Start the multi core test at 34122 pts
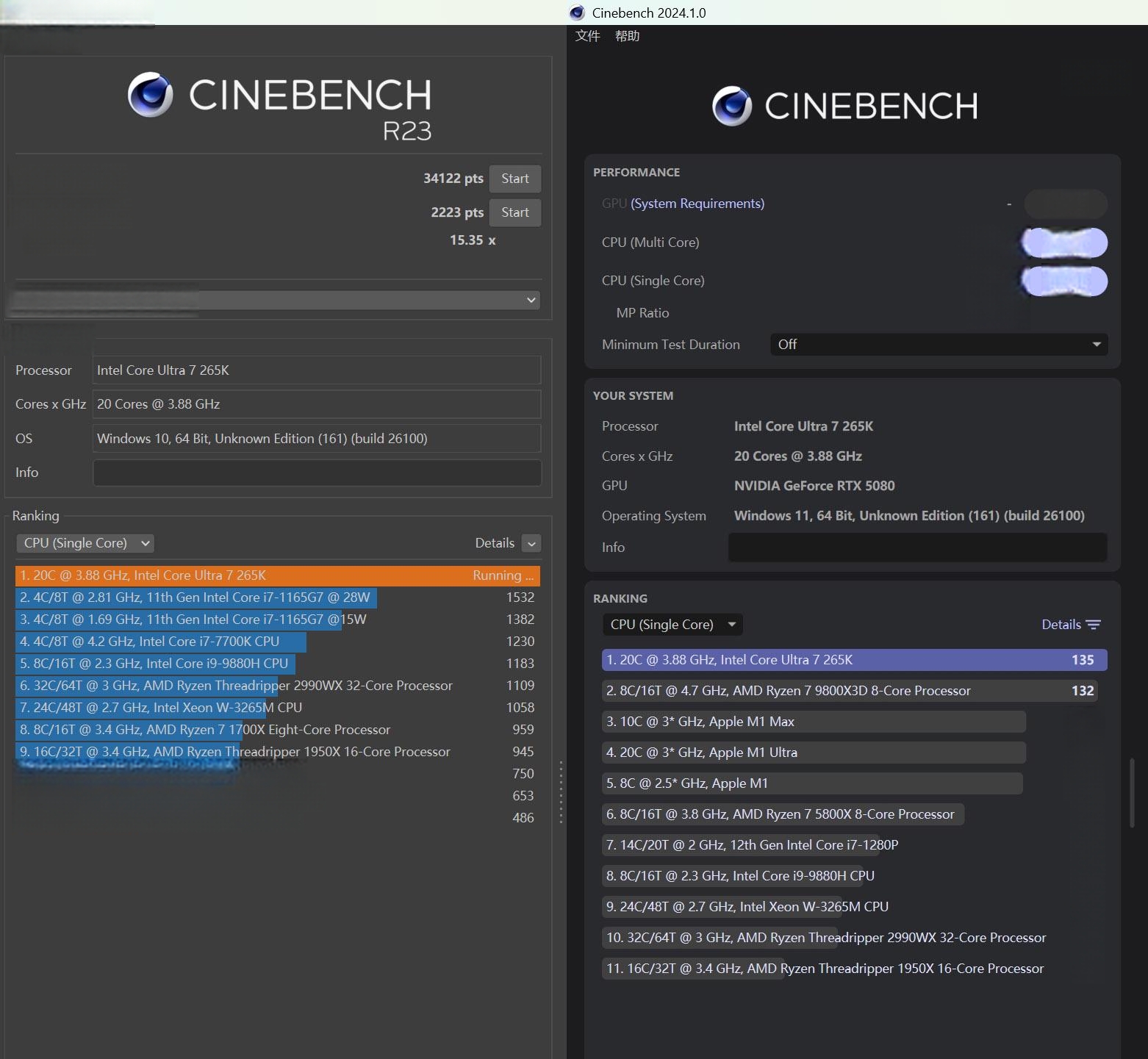1148x1059 pixels. (x=515, y=179)
